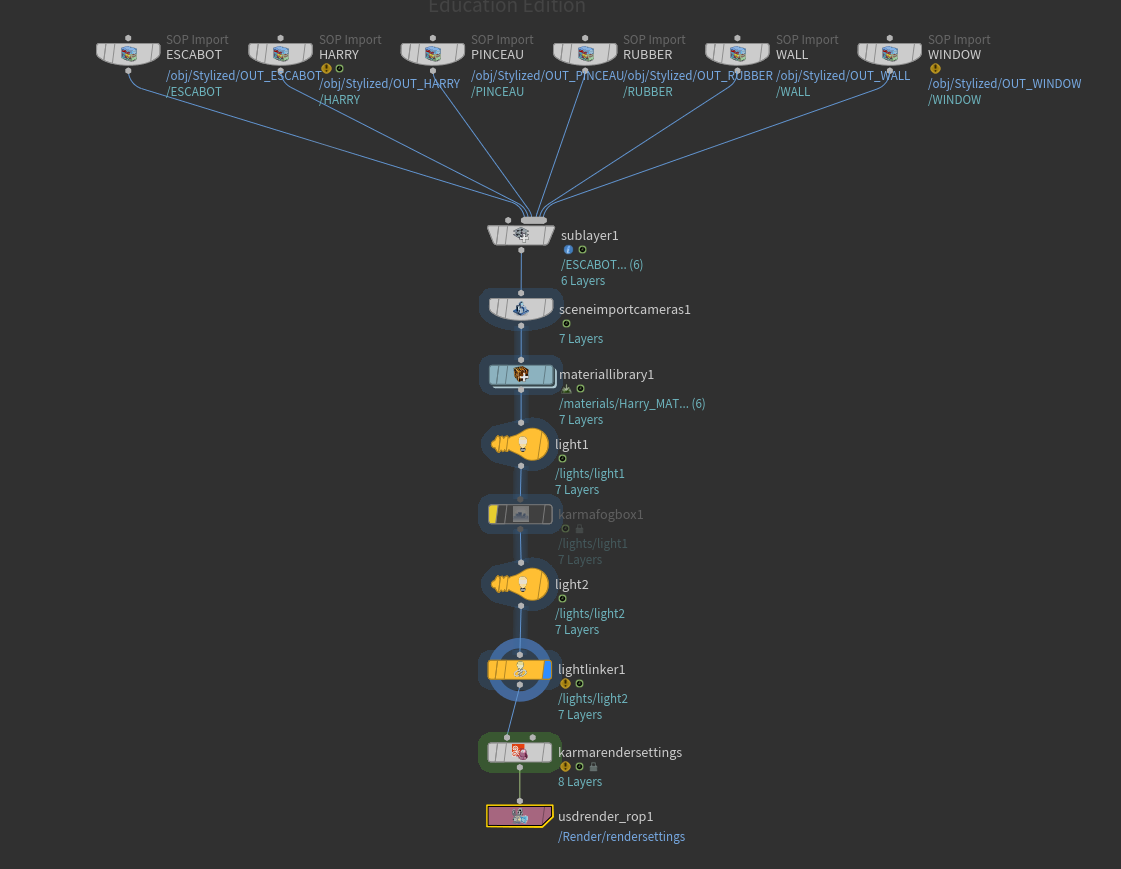
Task: Toggle the yellow bypass flag on karmafogbox1
Action: click(493, 515)
